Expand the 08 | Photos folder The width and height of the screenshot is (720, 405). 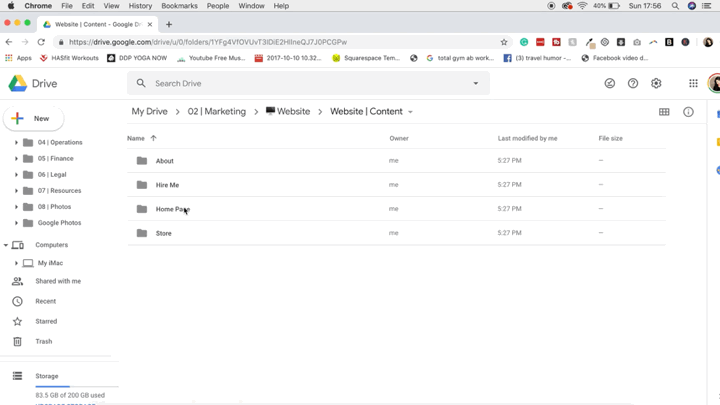point(16,207)
